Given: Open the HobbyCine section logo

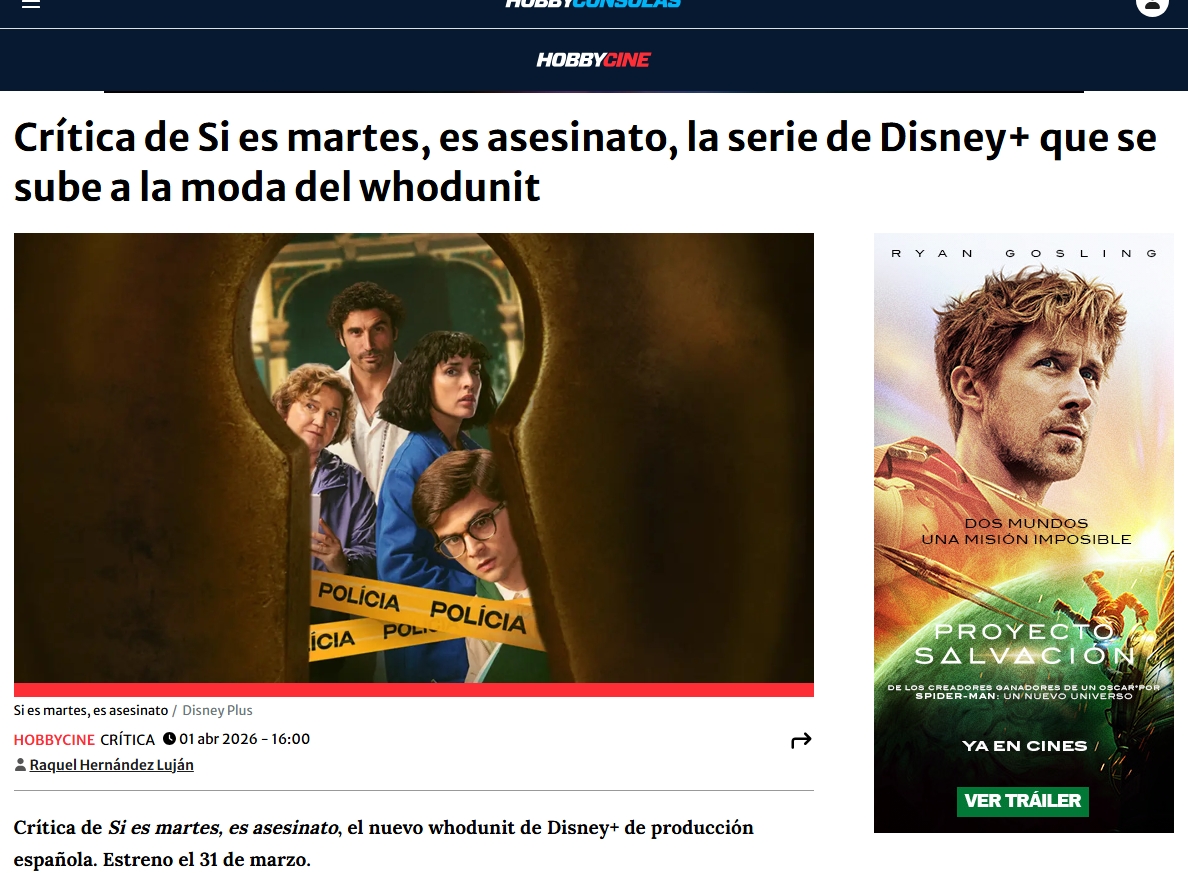Looking at the screenshot, I should coord(593,60).
